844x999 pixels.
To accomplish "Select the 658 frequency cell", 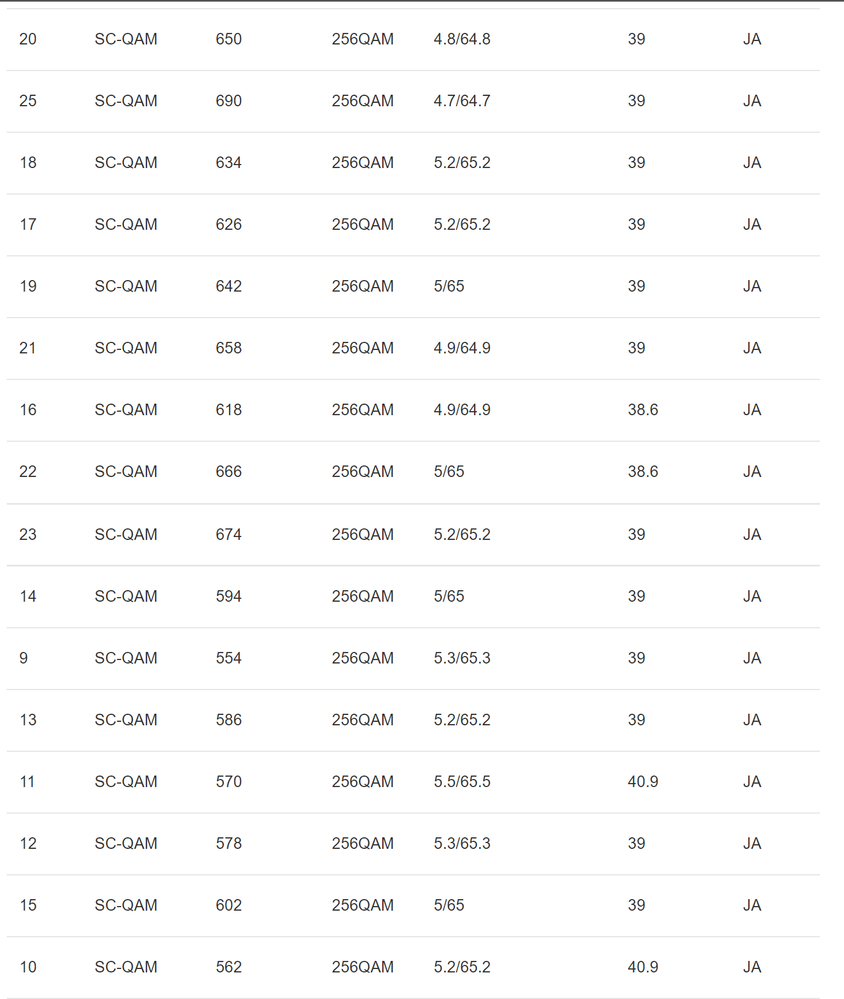I will 228,349.
